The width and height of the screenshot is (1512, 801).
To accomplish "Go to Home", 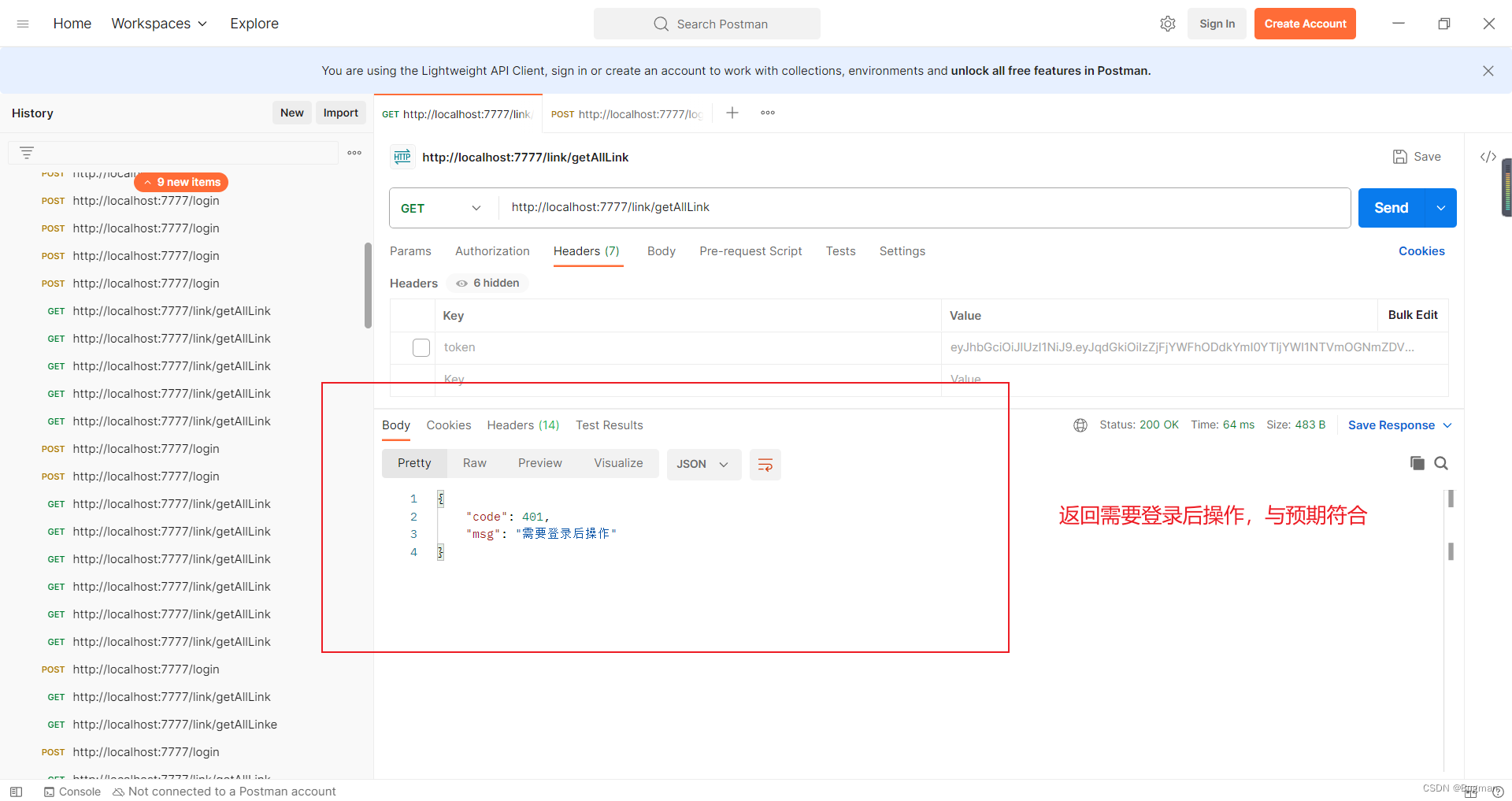I will tap(72, 24).
